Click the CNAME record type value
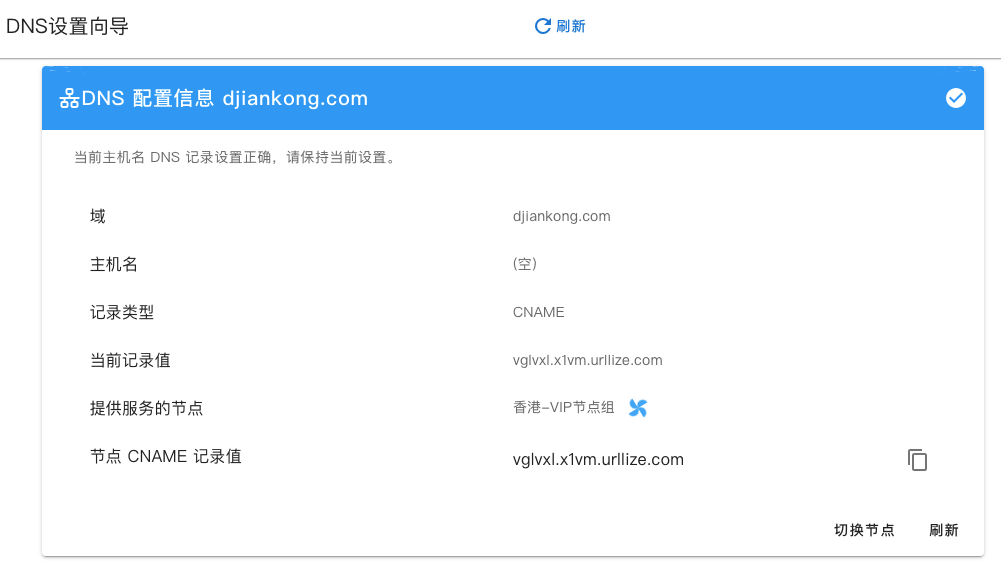 click(x=539, y=312)
